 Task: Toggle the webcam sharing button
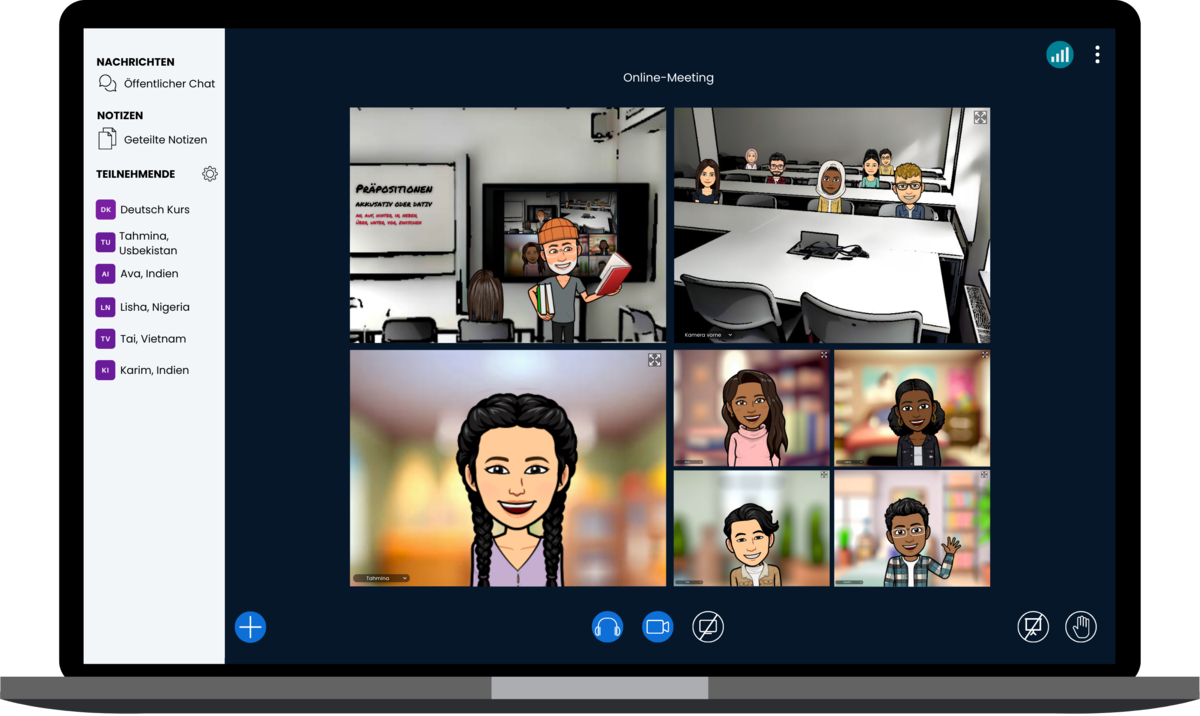[657, 627]
